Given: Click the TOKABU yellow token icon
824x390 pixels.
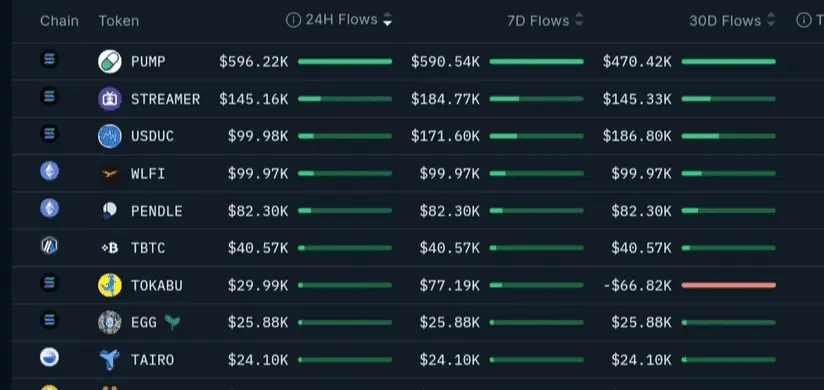Looking at the screenshot, I should pos(110,285).
